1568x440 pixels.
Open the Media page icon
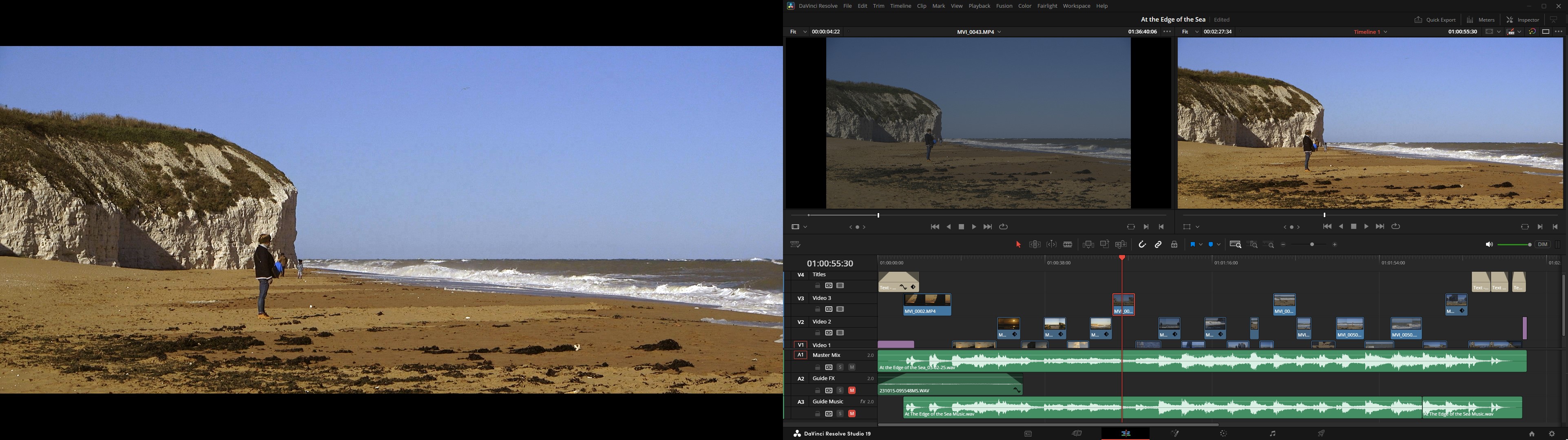tap(1028, 433)
